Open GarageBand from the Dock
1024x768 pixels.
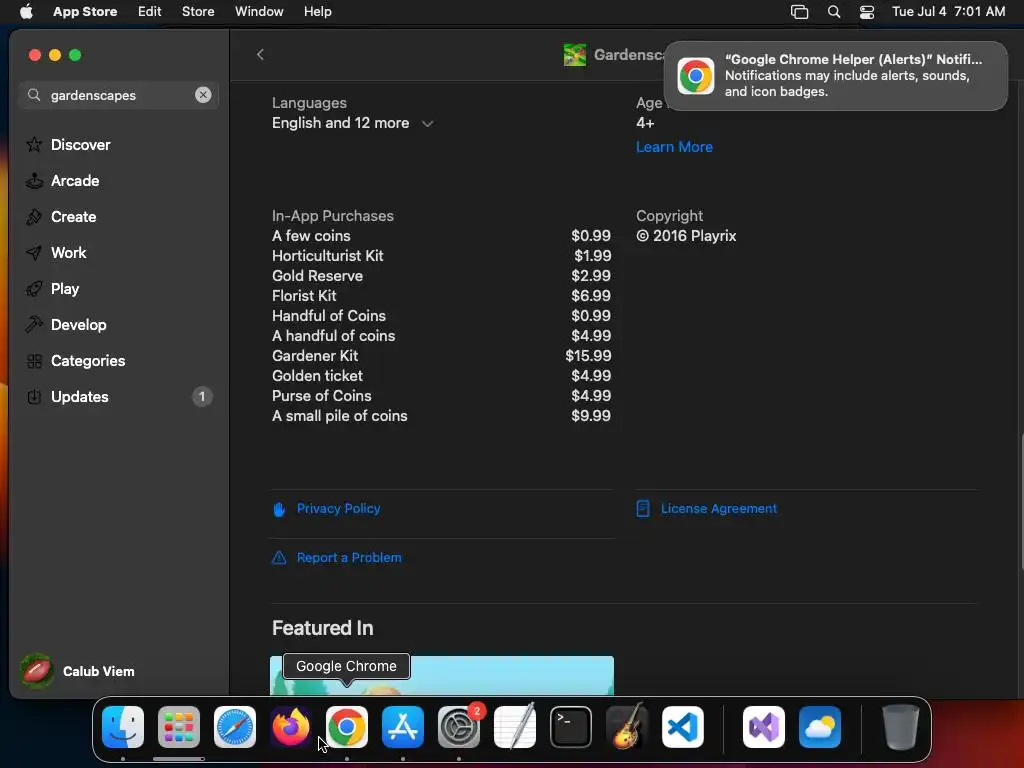627,727
